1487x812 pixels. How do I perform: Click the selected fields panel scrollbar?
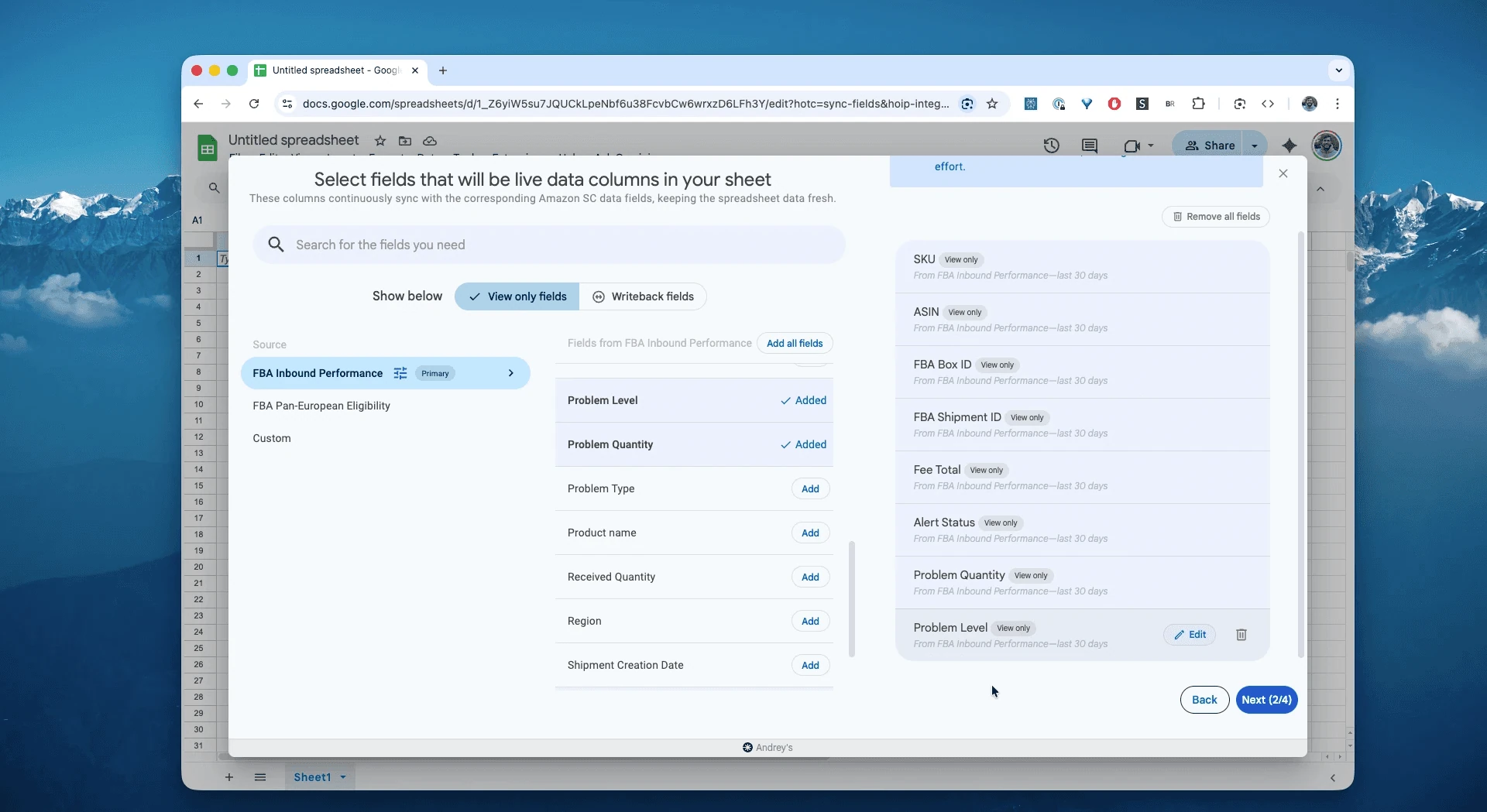pyautogui.click(x=1301, y=444)
